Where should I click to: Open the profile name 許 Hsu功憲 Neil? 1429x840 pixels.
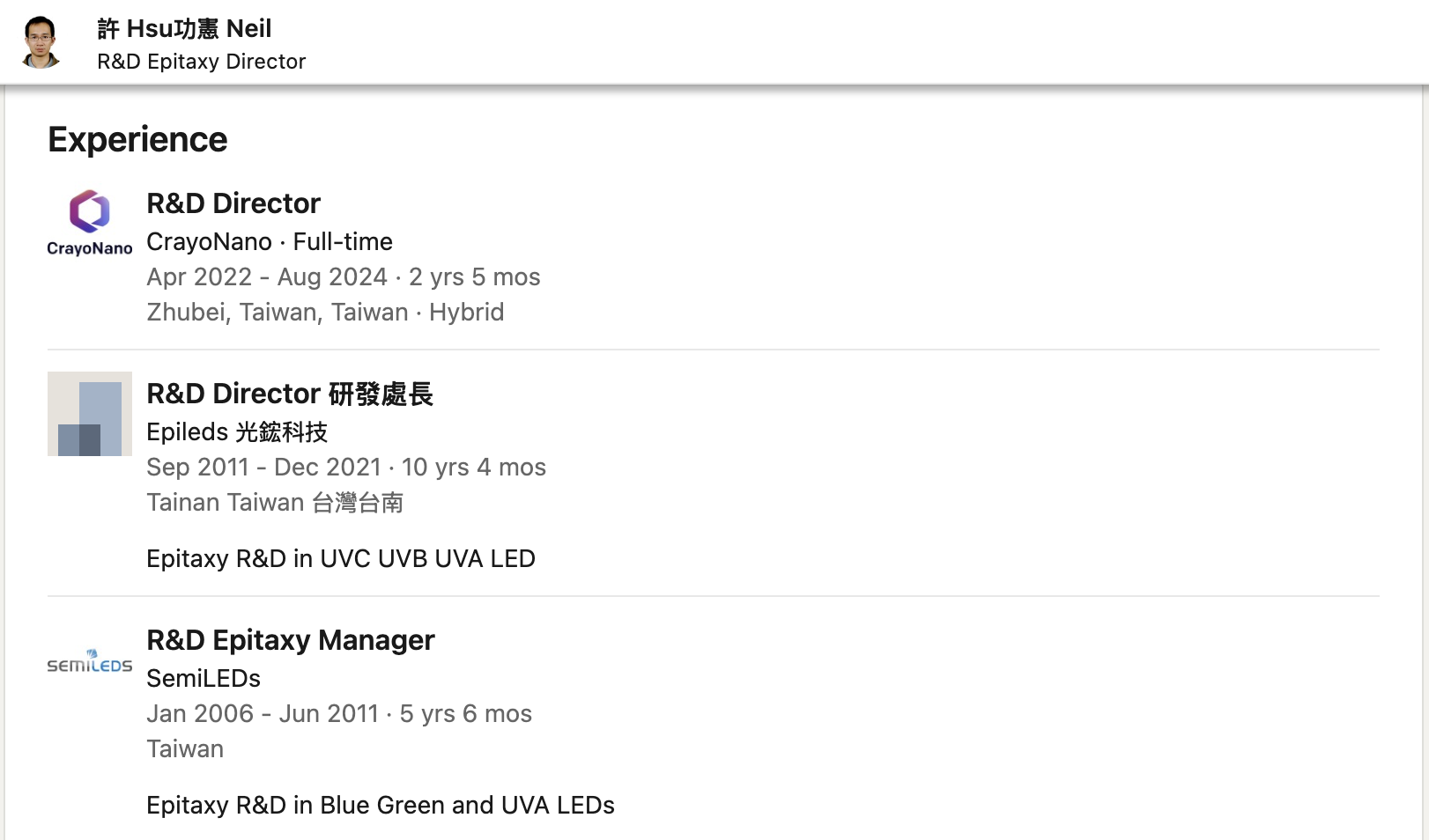click(184, 28)
